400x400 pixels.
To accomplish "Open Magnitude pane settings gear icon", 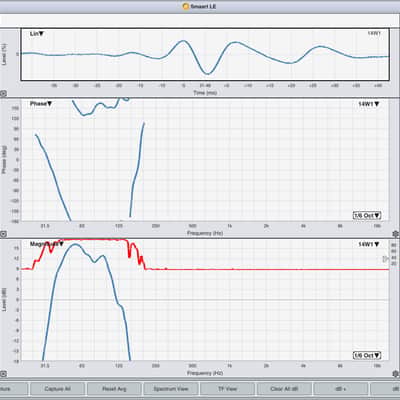I will click(396, 374).
